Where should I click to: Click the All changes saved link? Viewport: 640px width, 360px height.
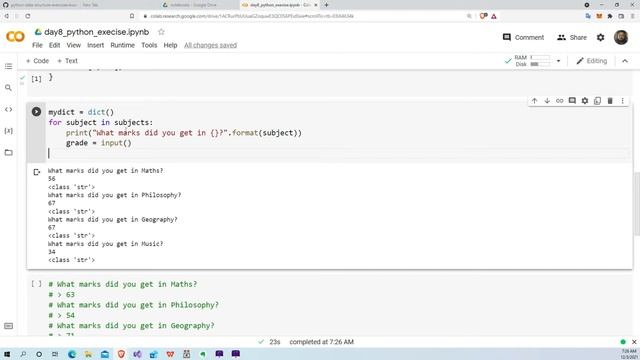point(210,45)
